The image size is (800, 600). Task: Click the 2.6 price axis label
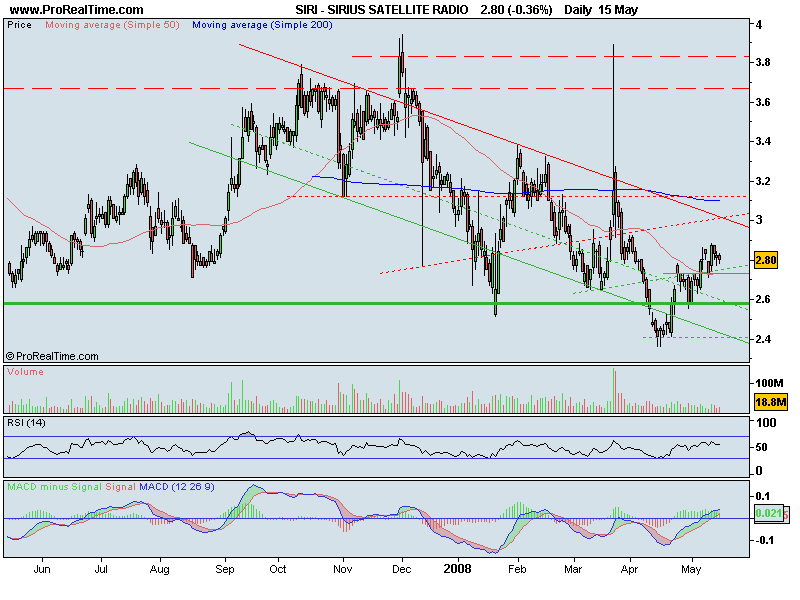(763, 299)
